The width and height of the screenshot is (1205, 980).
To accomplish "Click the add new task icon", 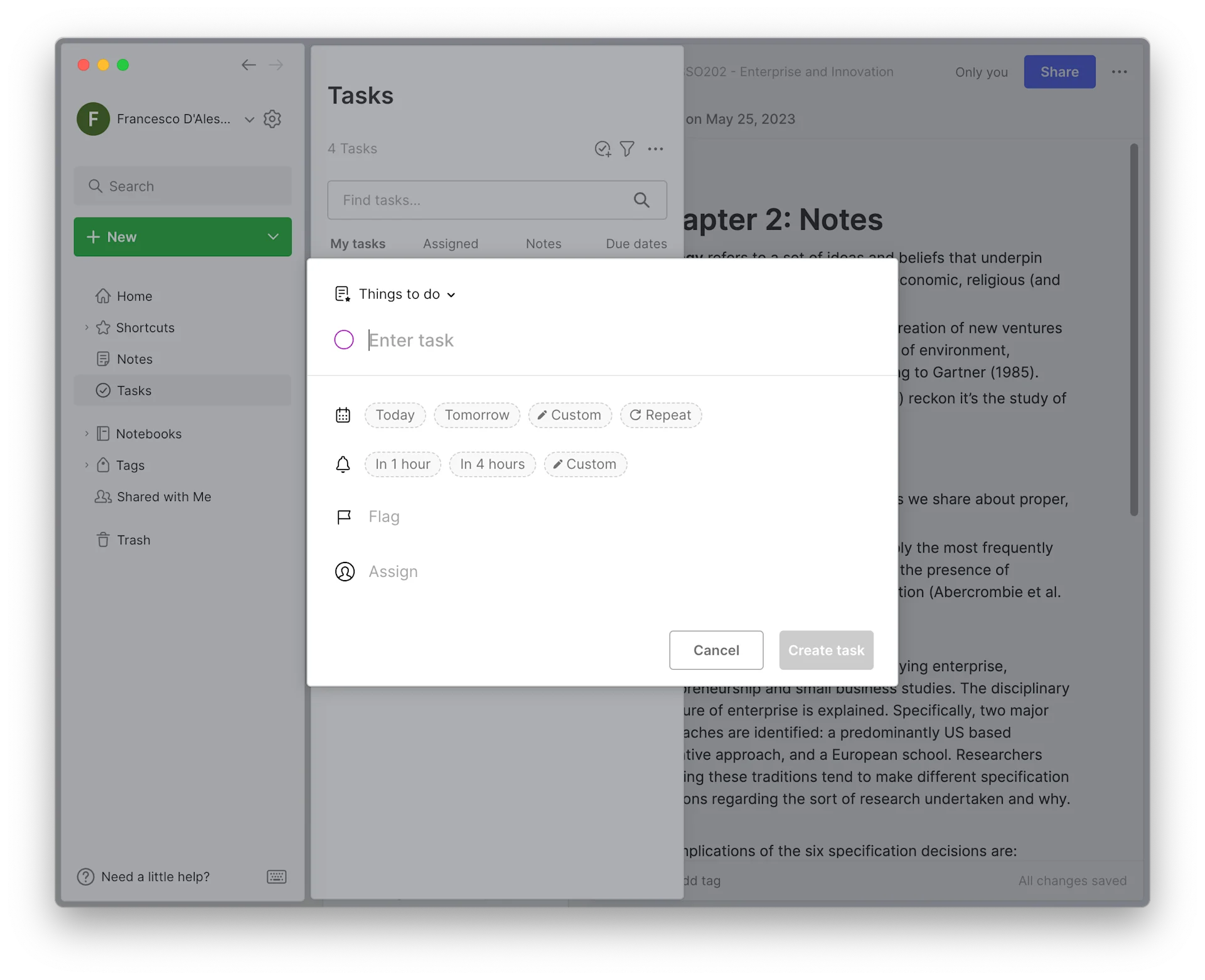I will [x=602, y=149].
